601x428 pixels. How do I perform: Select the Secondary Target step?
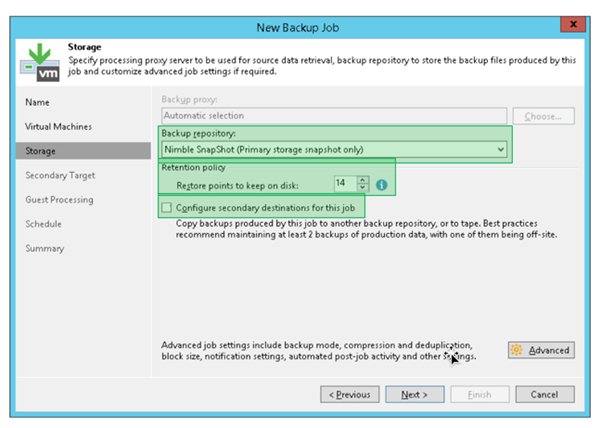click(x=60, y=175)
